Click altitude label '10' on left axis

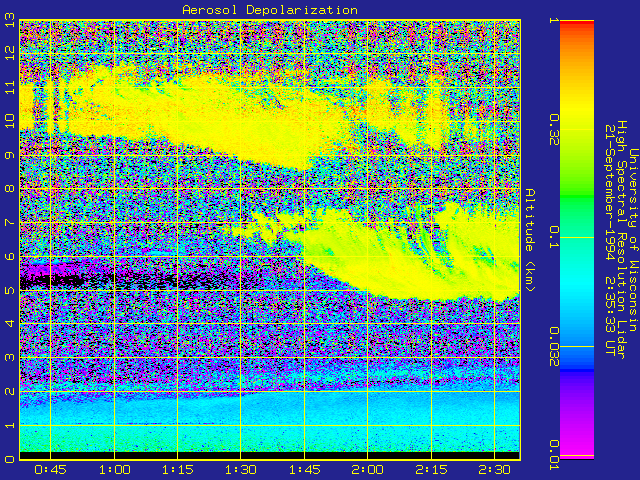tap(10, 121)
